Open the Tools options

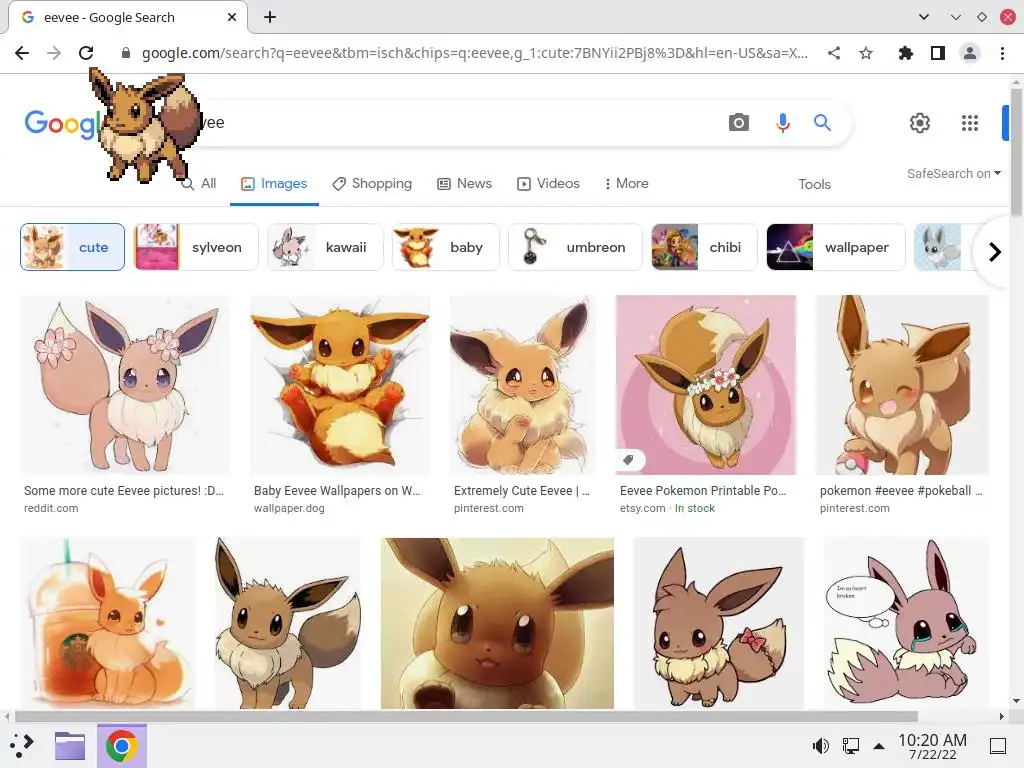coord(814,184)
